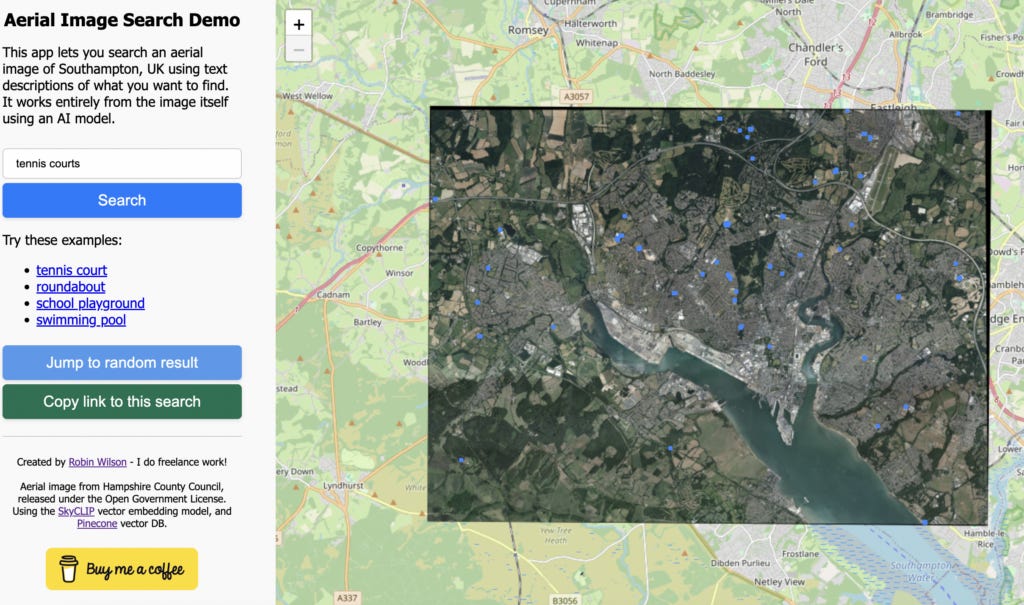Screen dimensions: 1024x605
Task: Click the Brambridge map label
Action: pyautogui.click(x=949, y=14)
